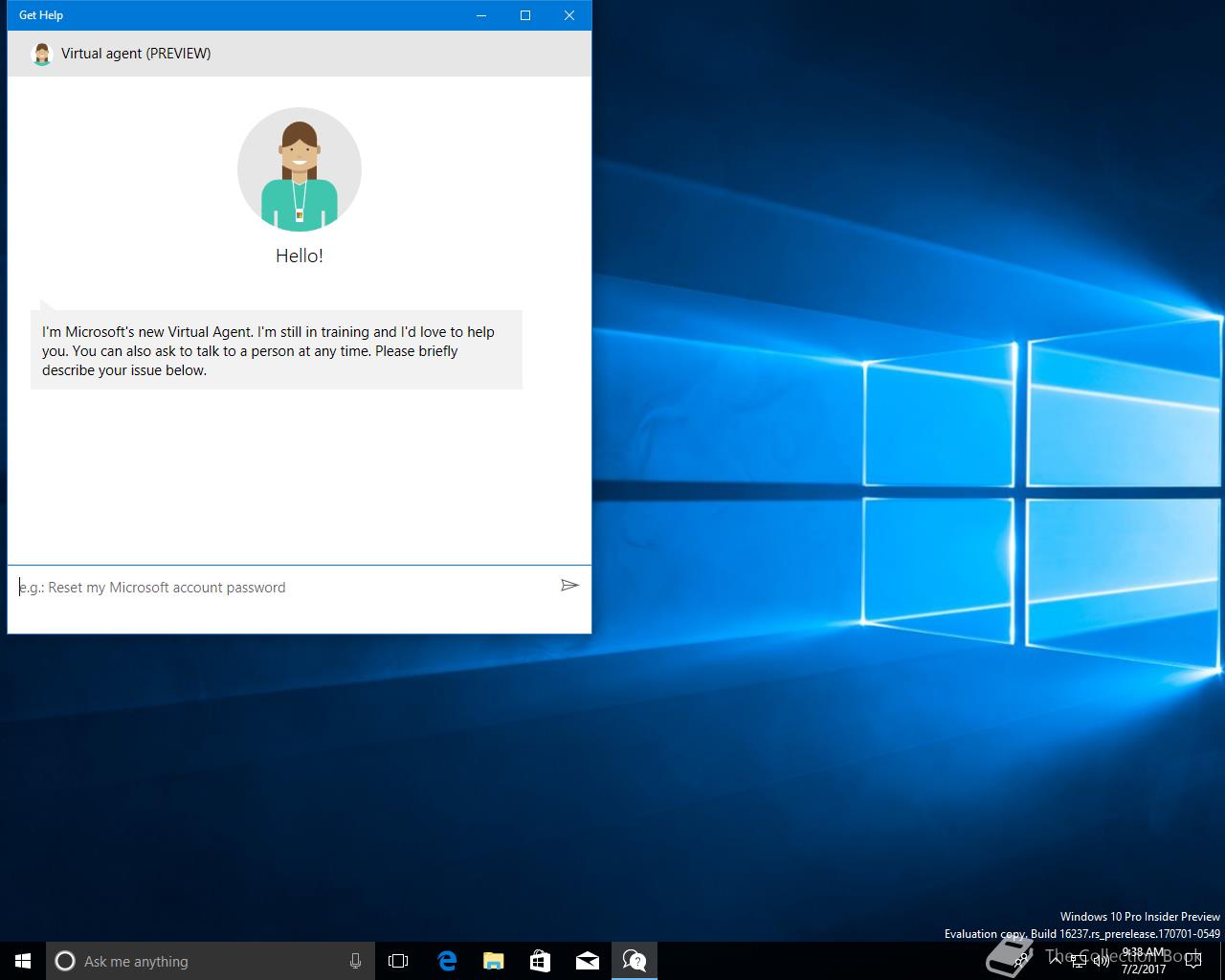The width and height of the screenshot is (1225, 980).
Task: Activate the Cortana microphone icon
Action: [x=356, y=961]
